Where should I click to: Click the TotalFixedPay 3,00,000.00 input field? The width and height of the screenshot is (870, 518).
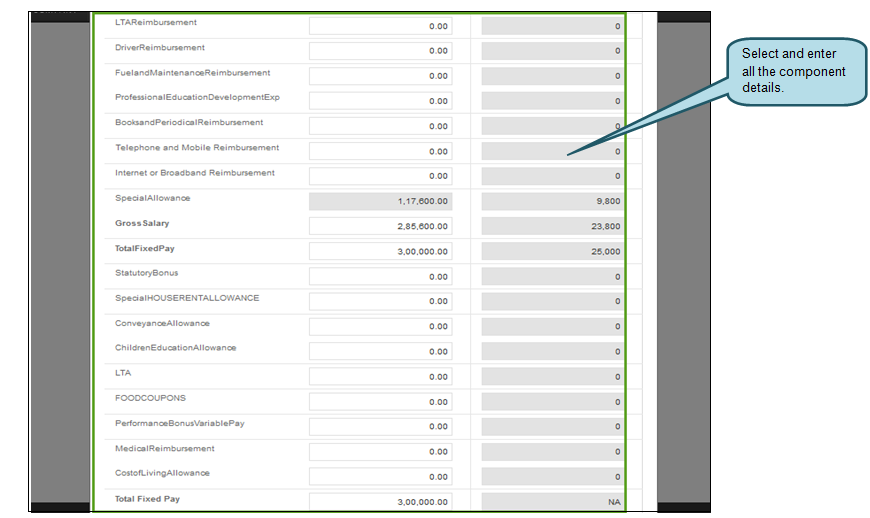(381, 251)
